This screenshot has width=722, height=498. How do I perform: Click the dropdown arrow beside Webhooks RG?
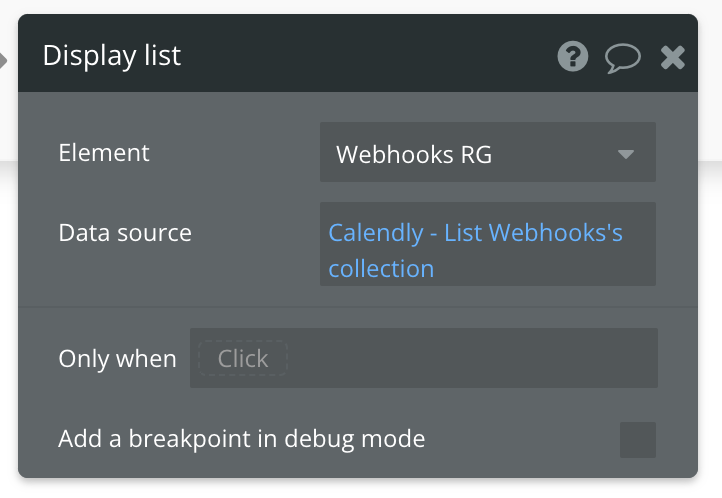(626, 154)
